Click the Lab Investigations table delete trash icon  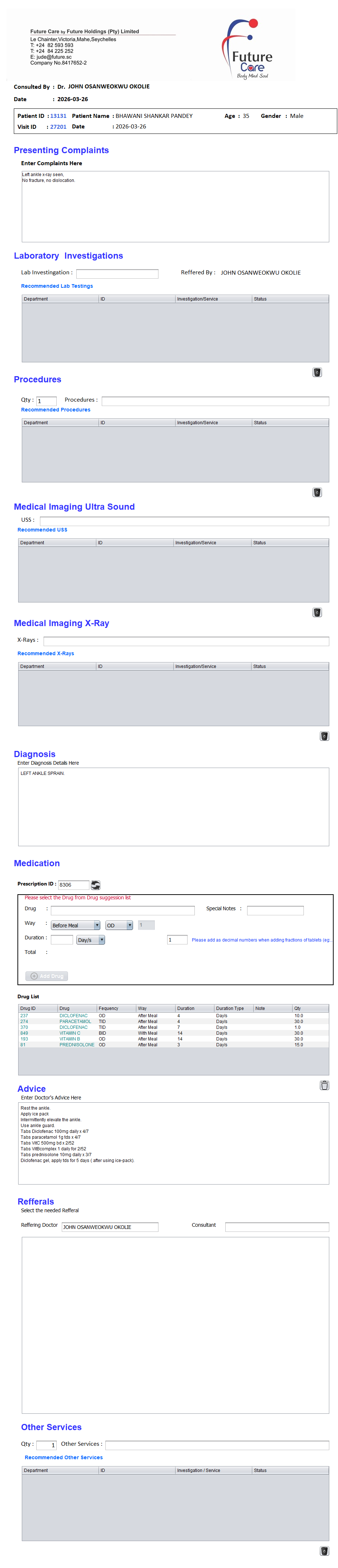tap(317, 373)
